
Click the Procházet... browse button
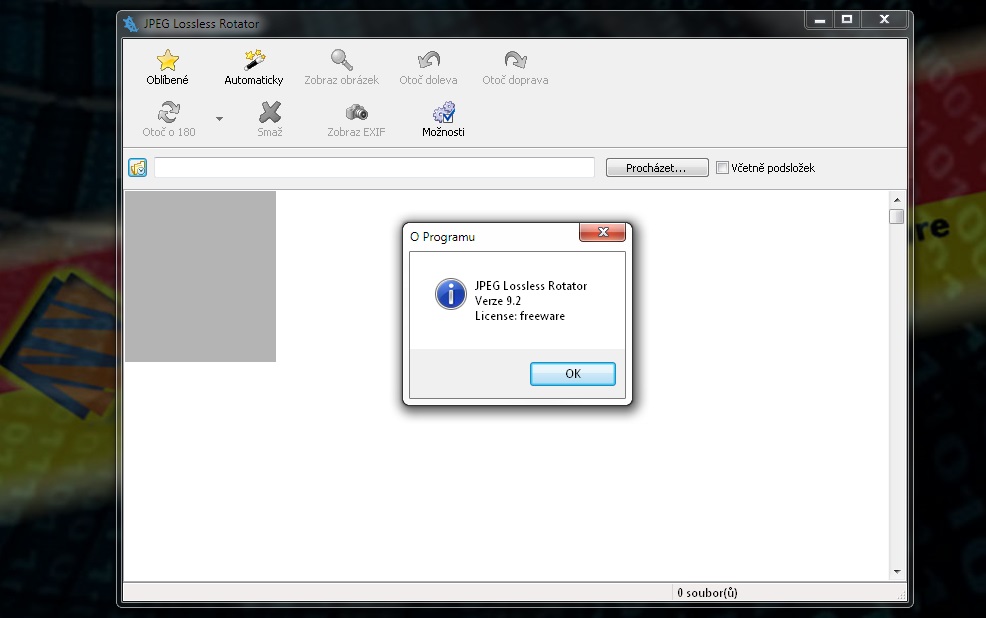[x=657, y=168]
